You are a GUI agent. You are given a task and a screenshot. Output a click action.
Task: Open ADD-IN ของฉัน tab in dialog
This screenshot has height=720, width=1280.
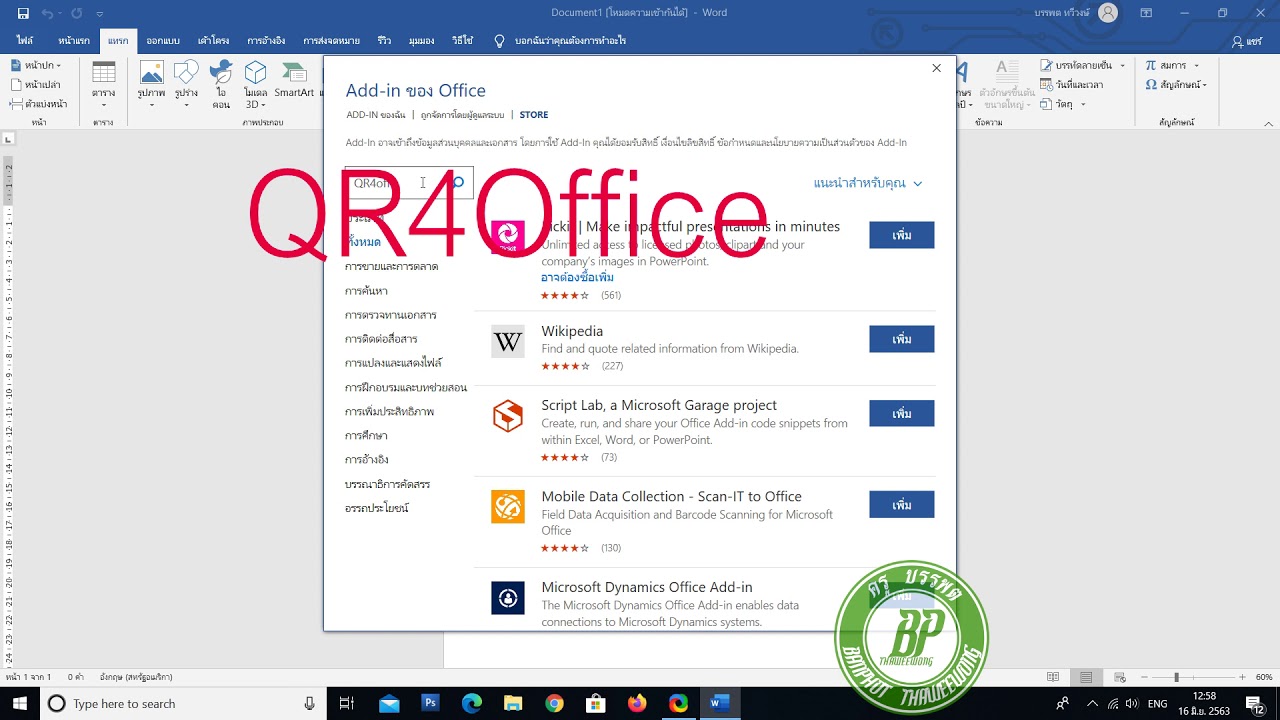coord(376,115)
